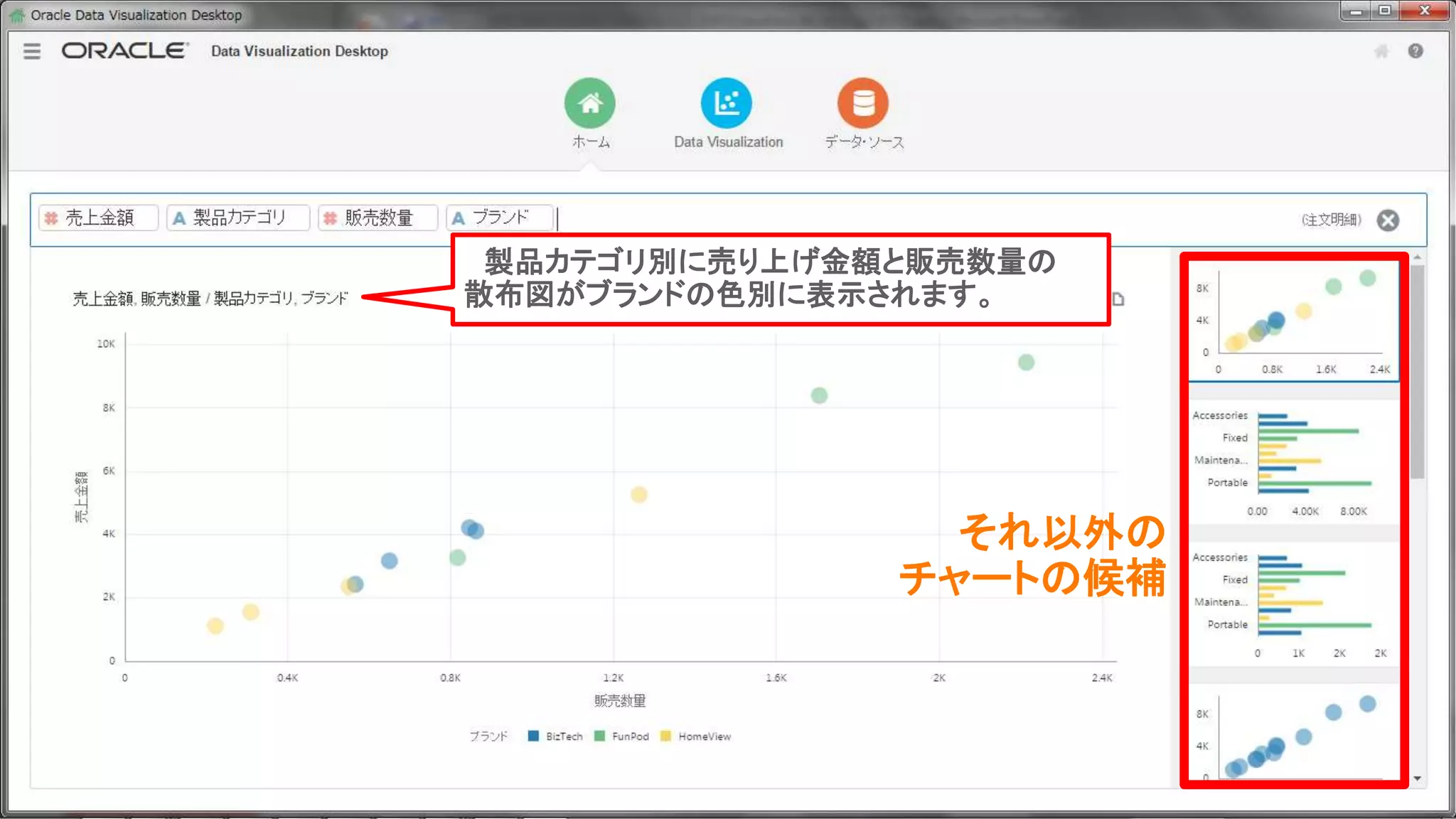Click the suggestions panel scrollbar thumb
1456x819 pixels.
(x=1418, y=372)
